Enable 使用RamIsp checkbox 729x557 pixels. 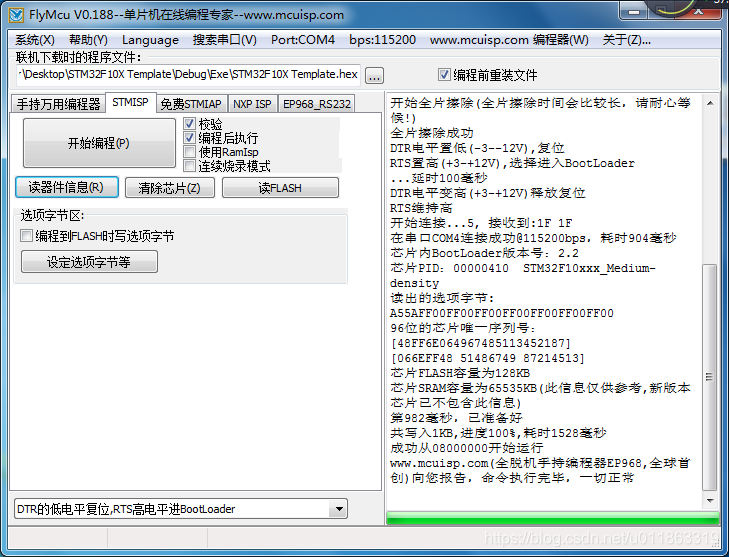(189, 152)
